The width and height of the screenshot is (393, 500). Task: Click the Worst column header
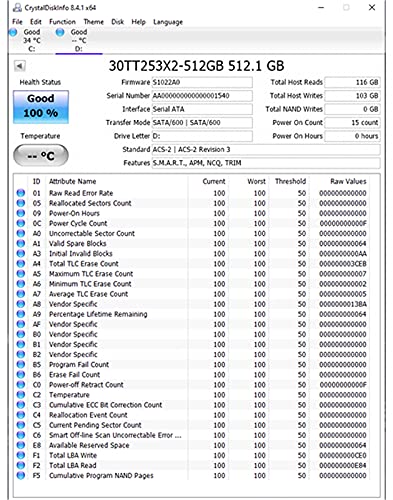tap(256, 181)
